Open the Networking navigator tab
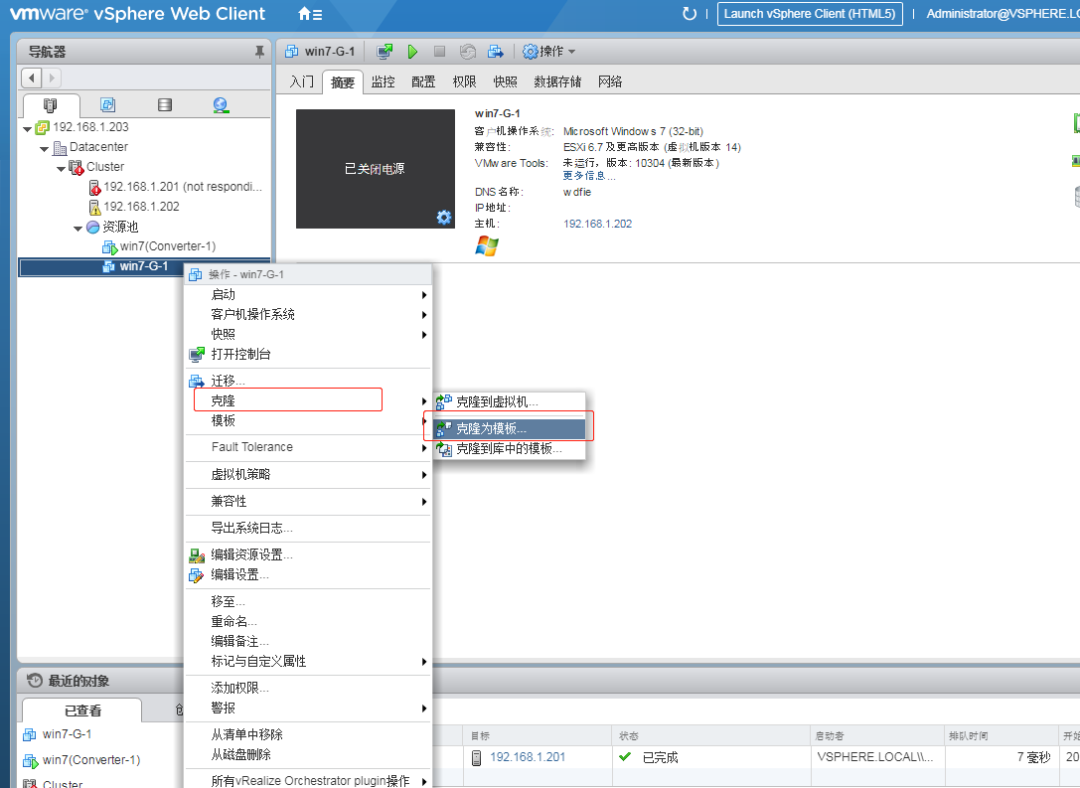This screenshot has width=1080, height=788. (220, 105)
